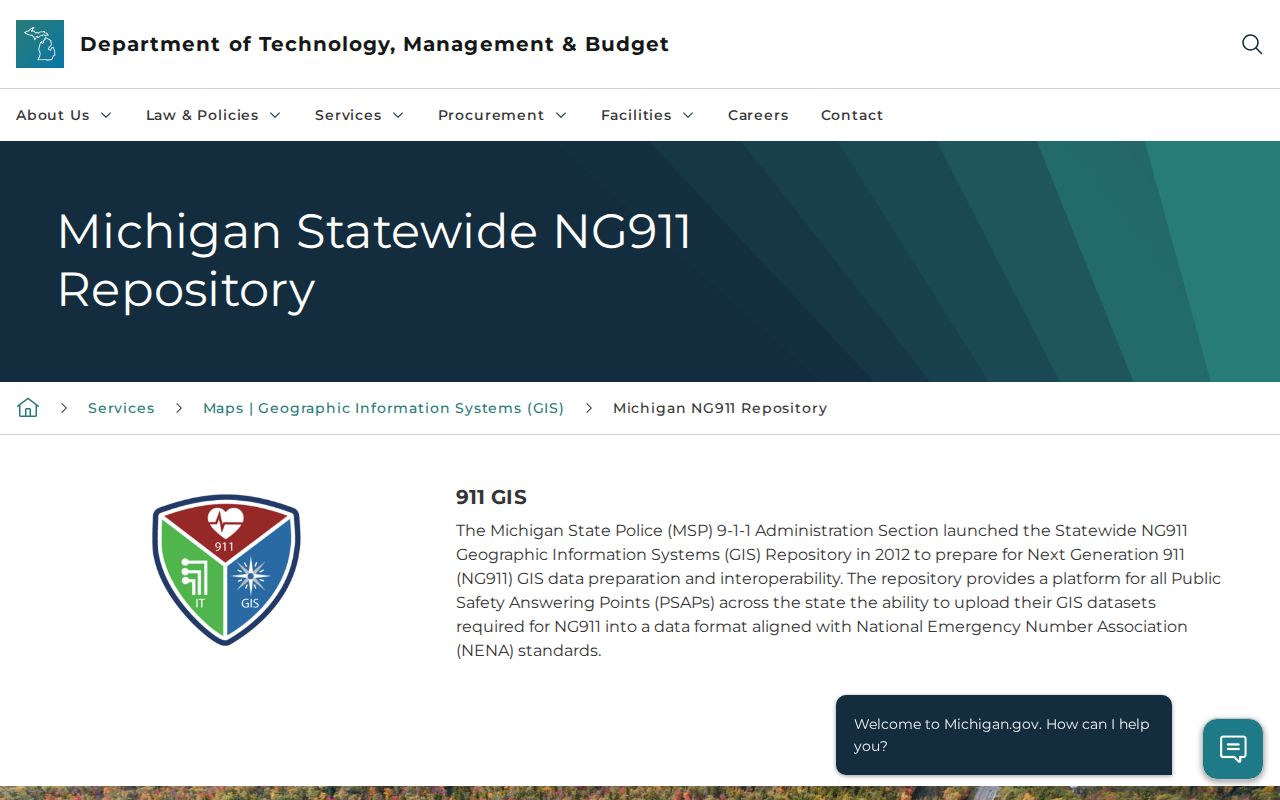This screenshot has width=1280, height=800.
Task: Open the Facilities menu item
Action: click(636, 115)
